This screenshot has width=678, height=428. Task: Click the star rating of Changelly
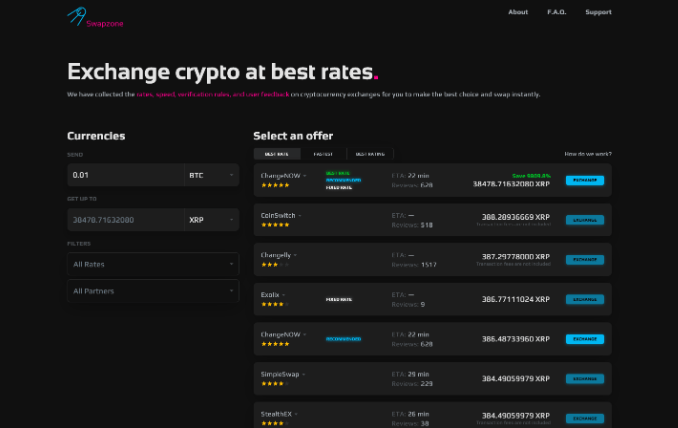click(275, 265)
